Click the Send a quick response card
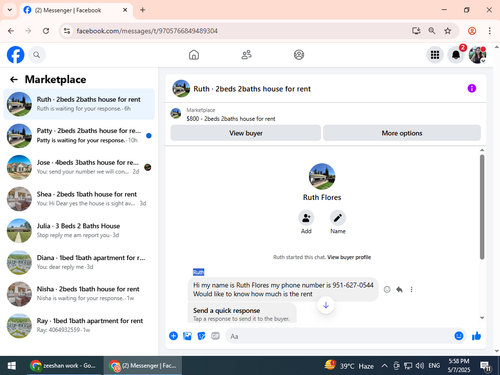The height and width of the screenshot is (375, 500). pos(242,313)
